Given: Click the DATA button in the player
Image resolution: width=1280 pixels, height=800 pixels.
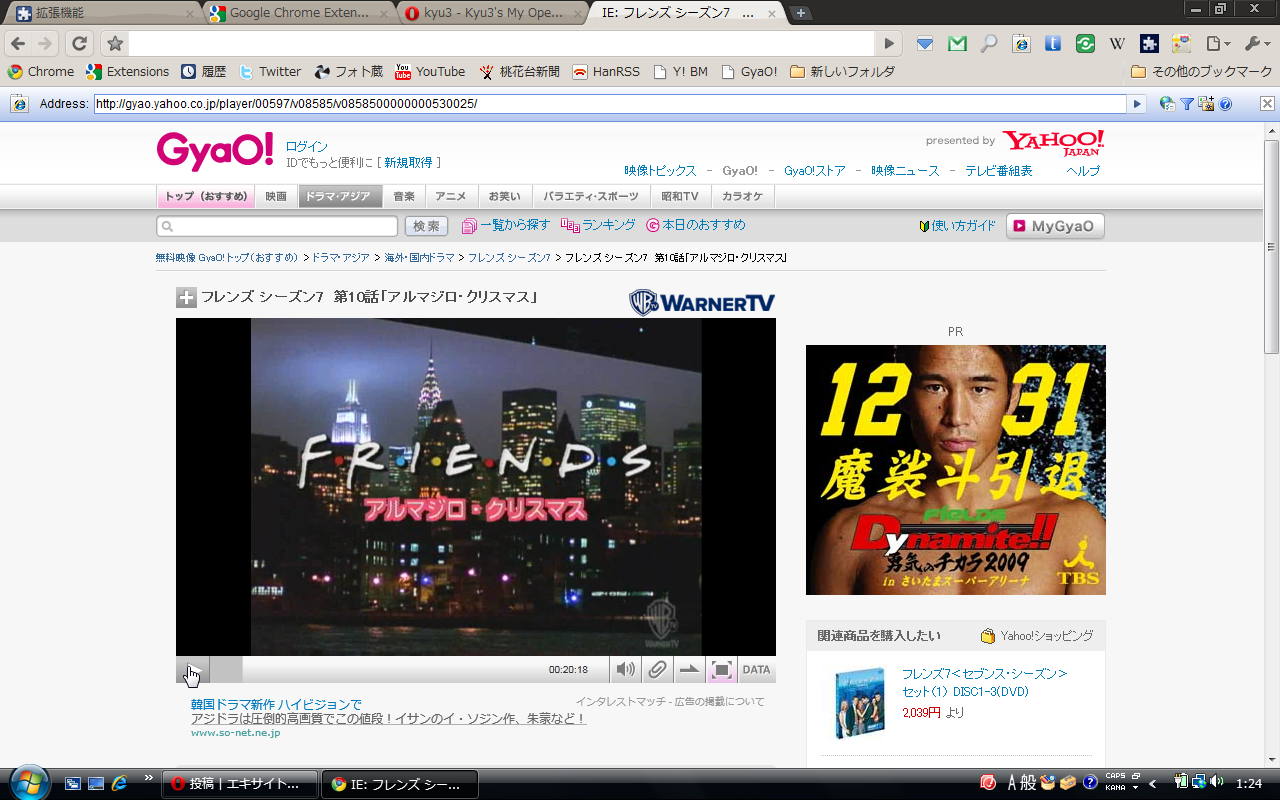Looking at the screenshot, I should click(757, 670).
